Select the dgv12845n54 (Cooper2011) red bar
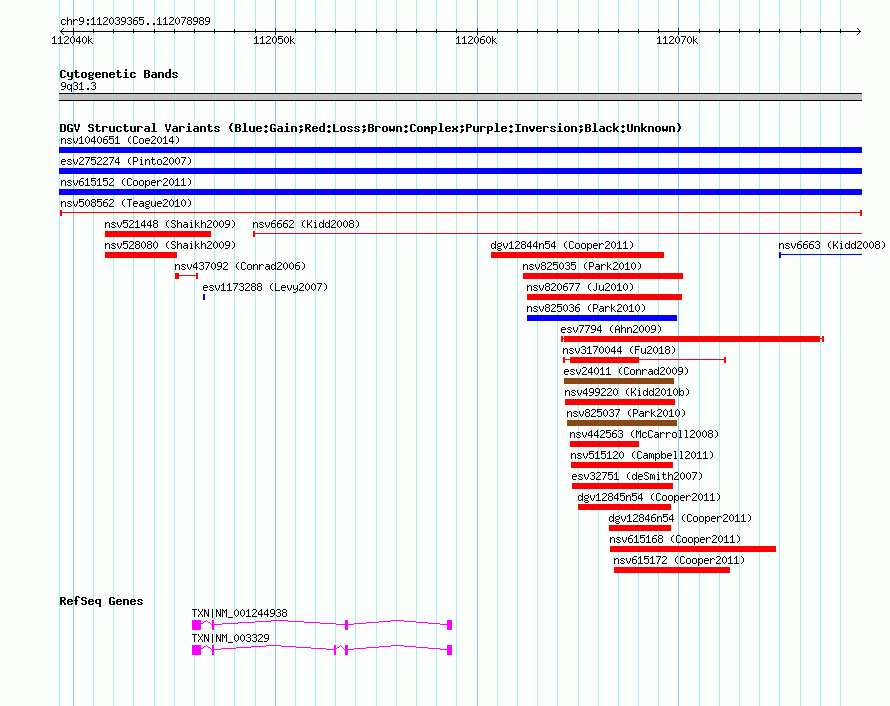890x706 pixels. pyautogui.click(x=624, y=507)
